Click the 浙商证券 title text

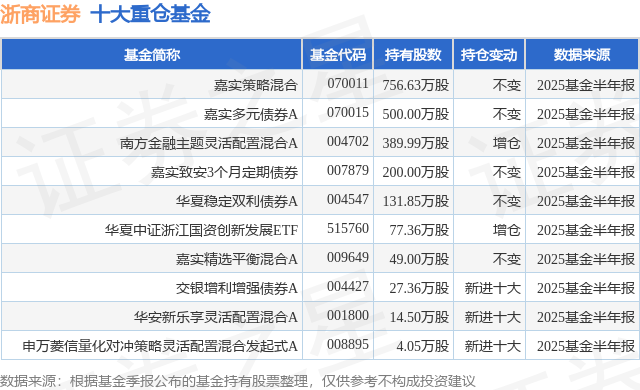[40, 14]
